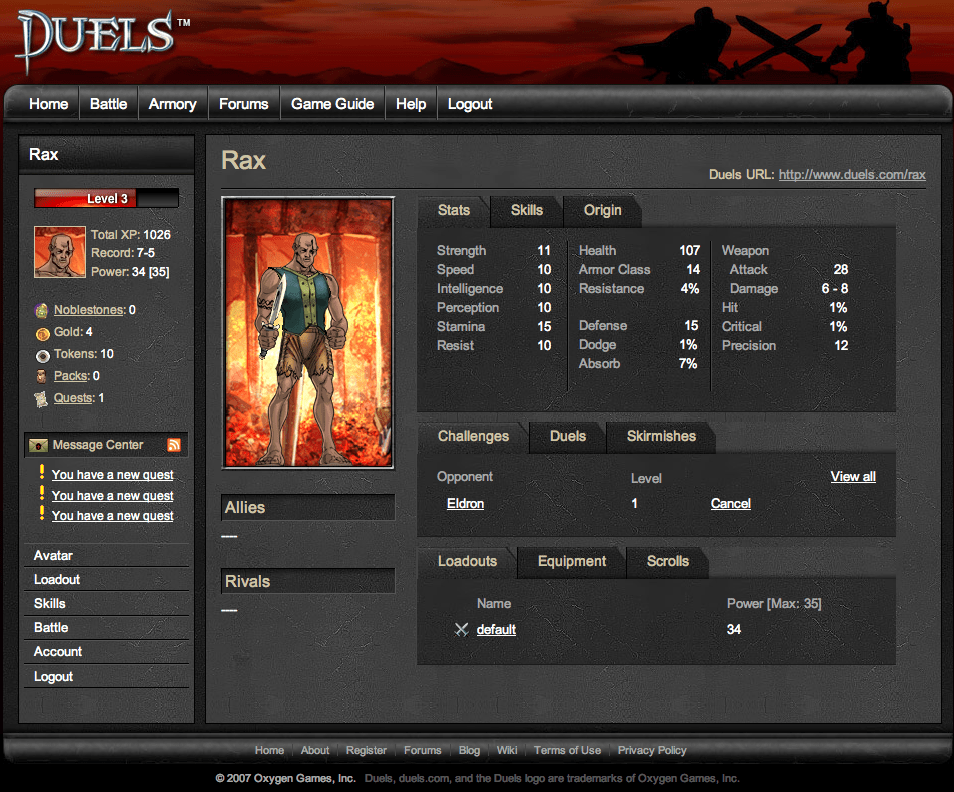This screenshot has height=792, width=954.
Task: Cancel the challenge against Eldron
Action: 731,504
